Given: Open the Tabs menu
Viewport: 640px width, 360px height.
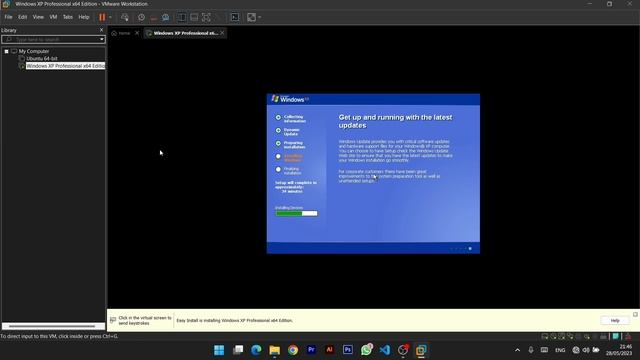Looking at the screenshot, I should [68, 17].
